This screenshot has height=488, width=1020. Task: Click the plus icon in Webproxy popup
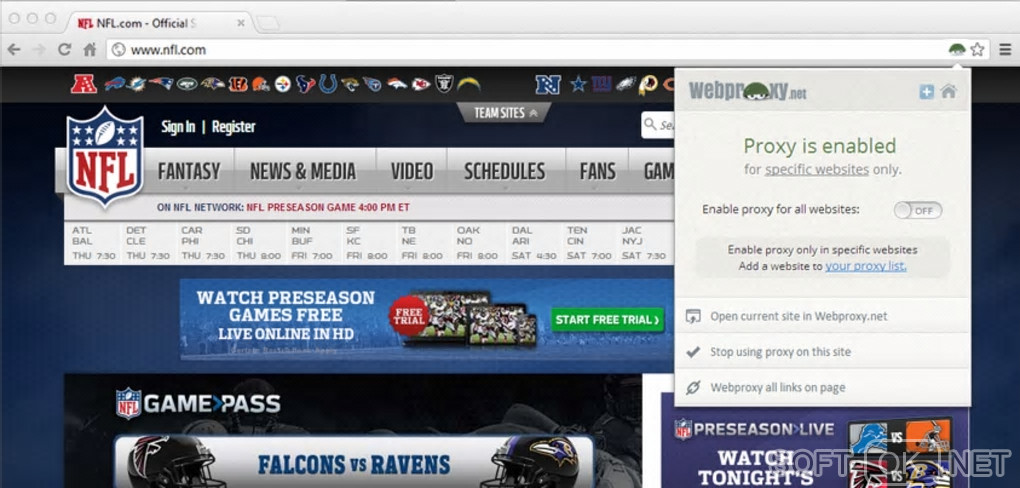click(926, 92)
